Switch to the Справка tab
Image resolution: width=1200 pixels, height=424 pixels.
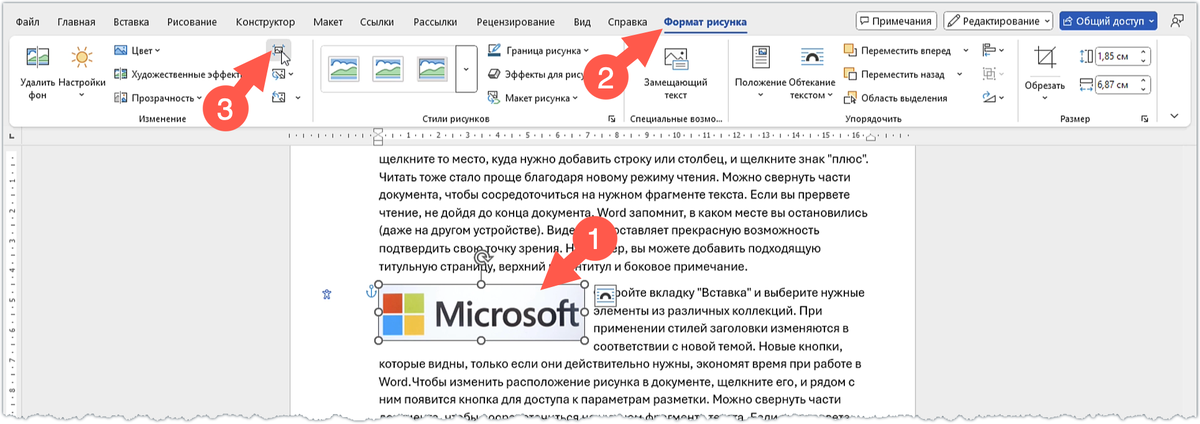[x=628, y=21]
